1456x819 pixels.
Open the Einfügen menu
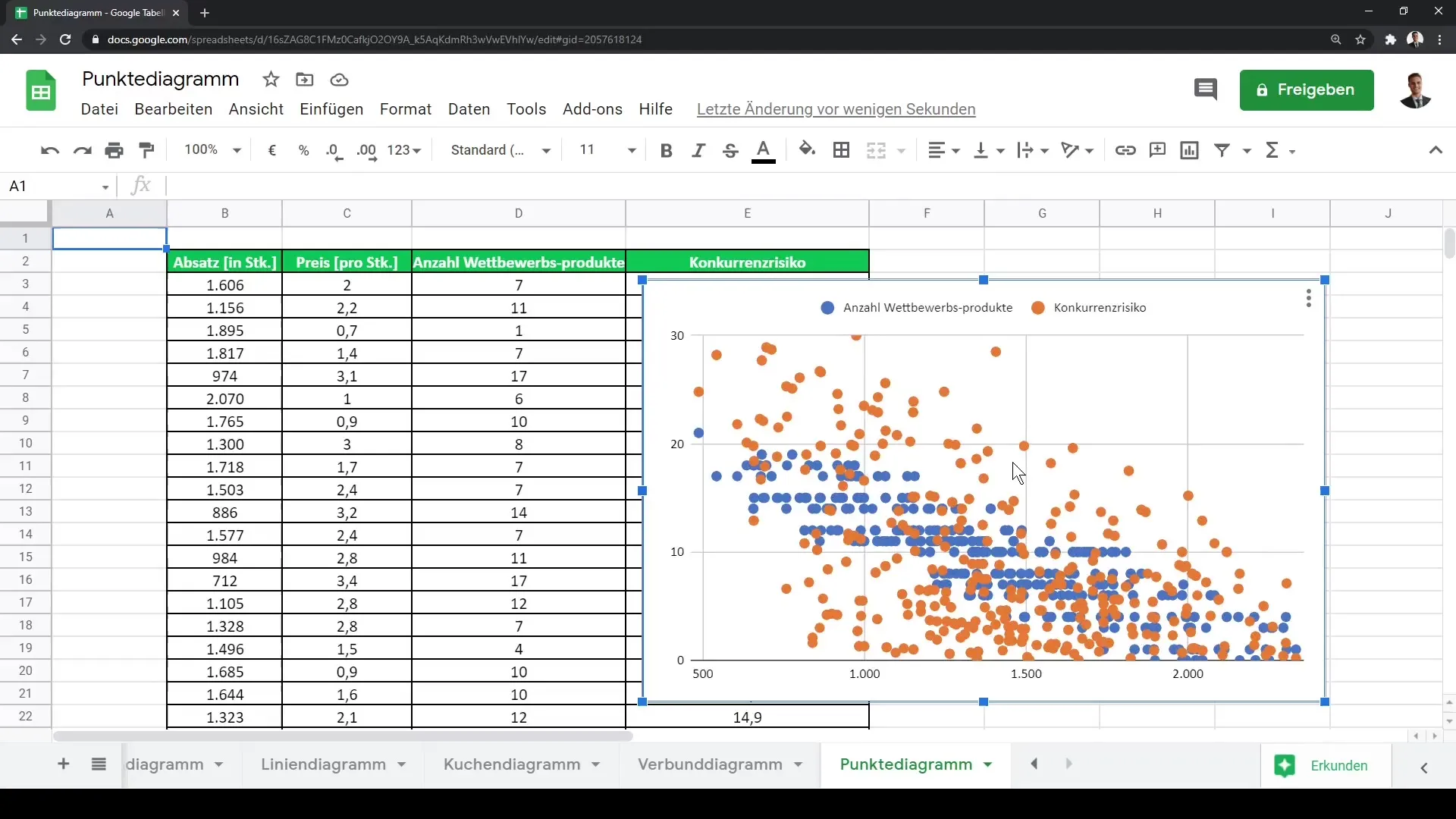[x=331, y=109]
